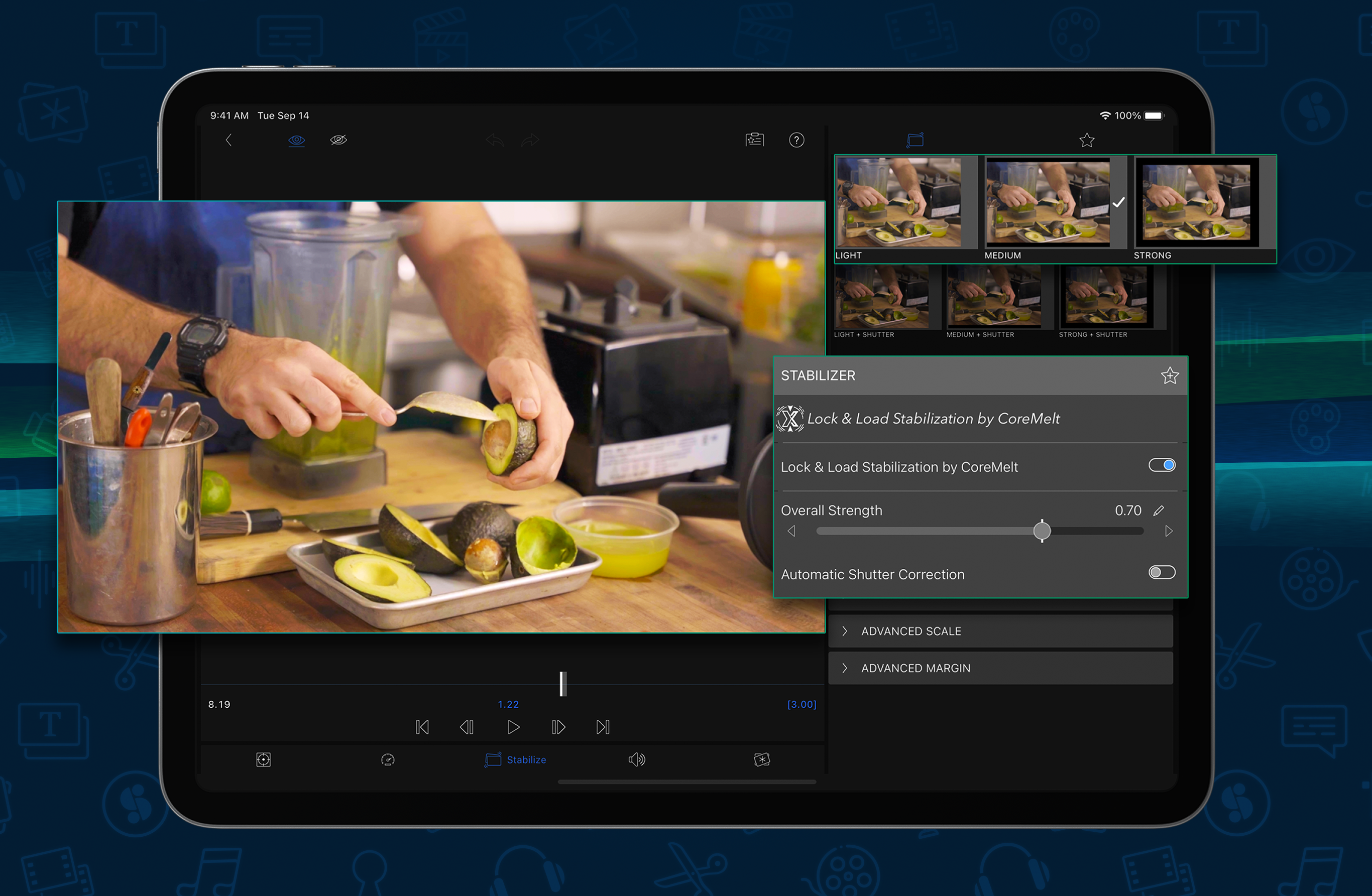Click the timeline playhead marker
Screen dimensions: 1372x896
tap(562, 684)
